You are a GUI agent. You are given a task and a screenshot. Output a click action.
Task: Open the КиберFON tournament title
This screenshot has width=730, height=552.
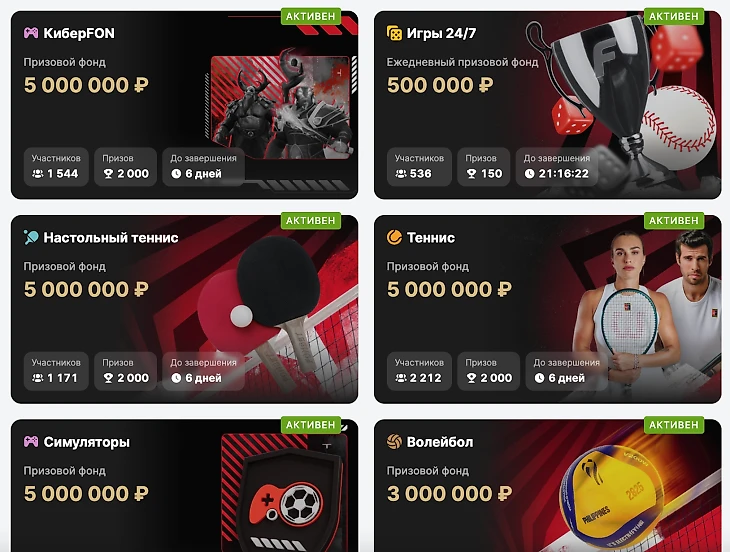79,33
